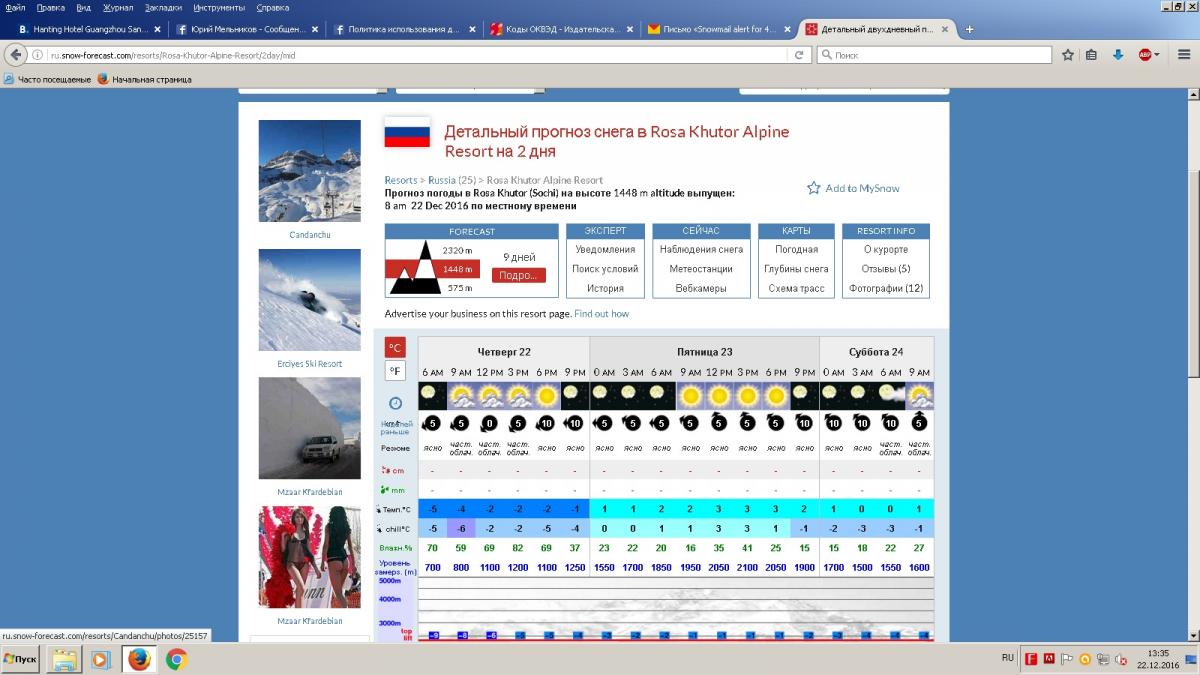Click the red Подро... button
The height and width of the screenshot is (675, 1200).
519,275
